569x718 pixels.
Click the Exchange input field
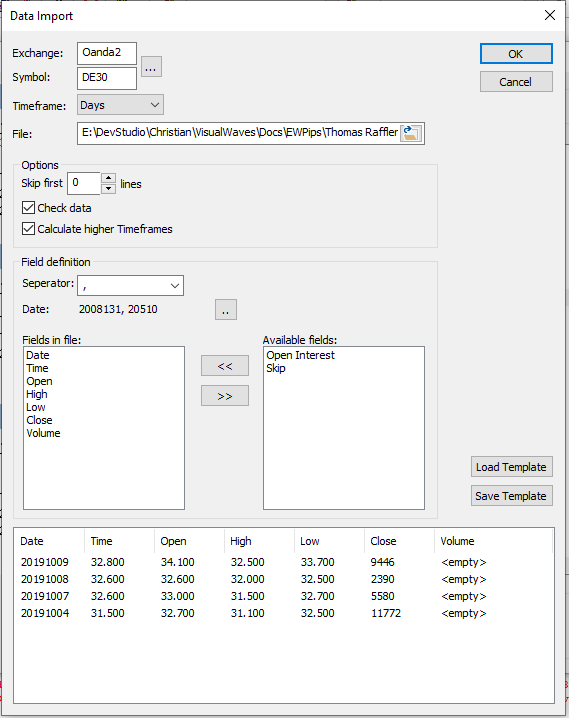point(107,53)
